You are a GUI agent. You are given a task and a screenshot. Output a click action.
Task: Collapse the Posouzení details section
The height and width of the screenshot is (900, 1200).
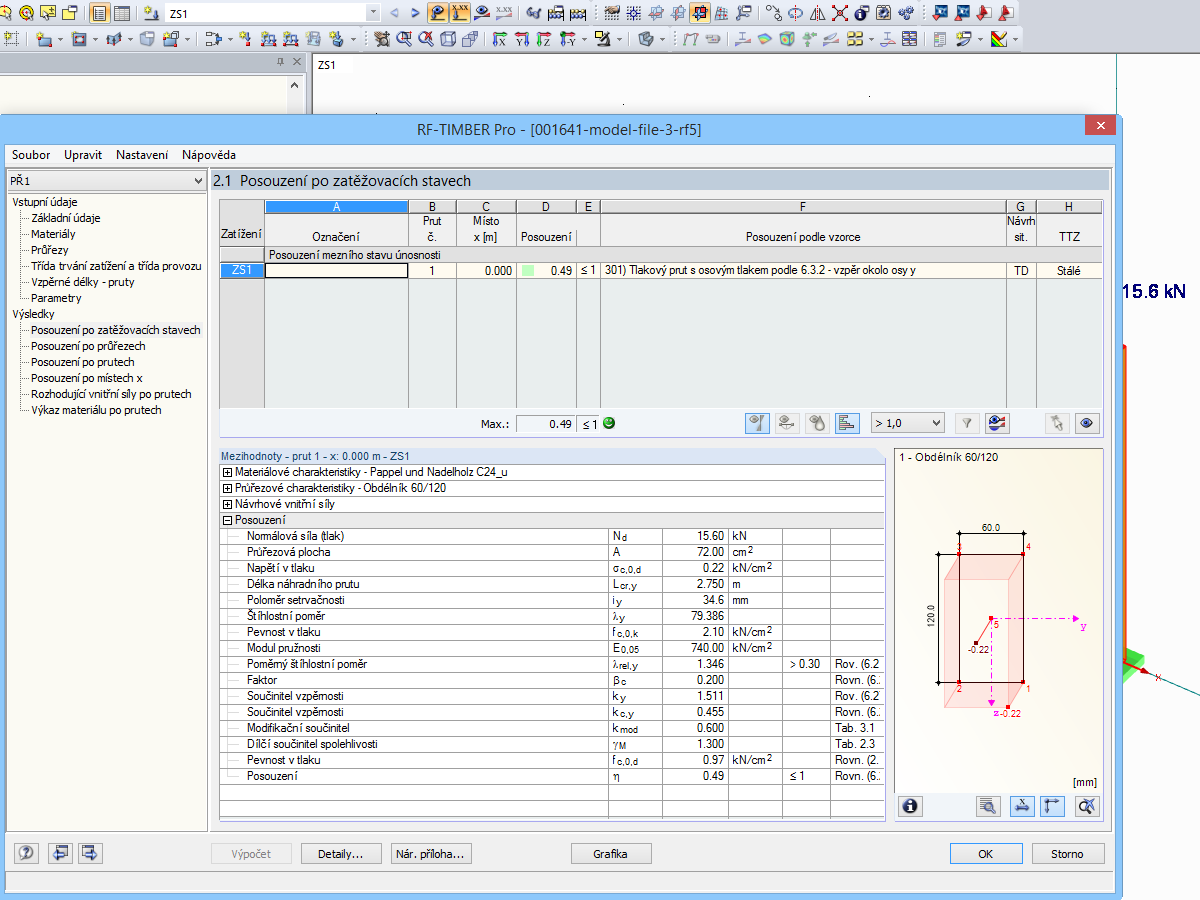228,520
